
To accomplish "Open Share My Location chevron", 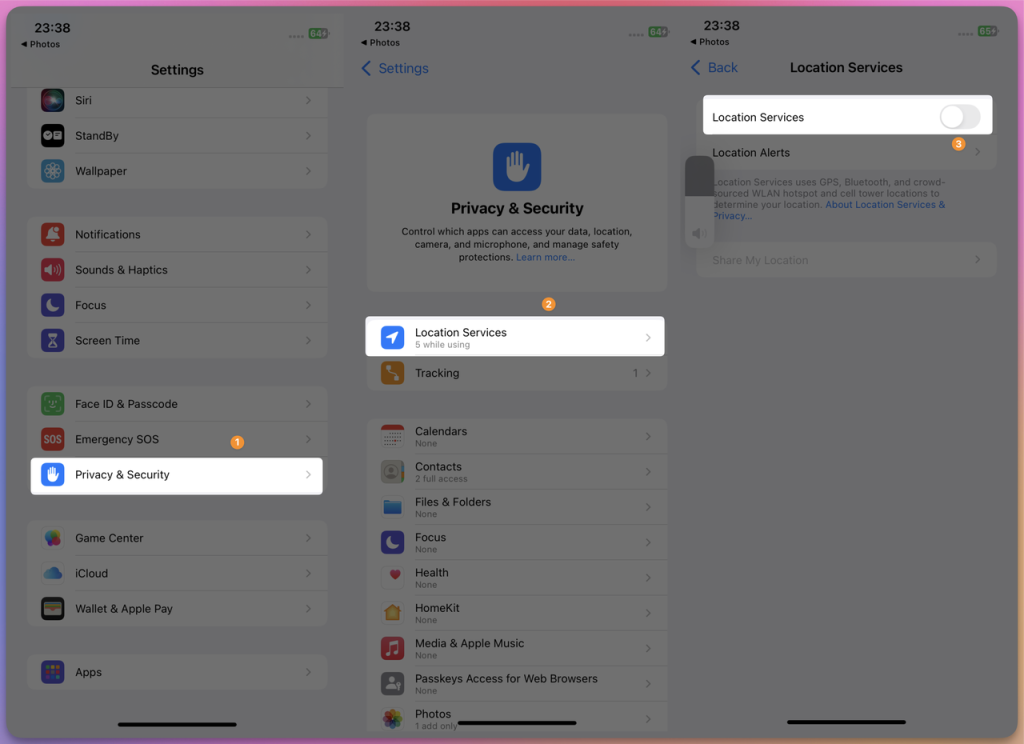I will 978,260.
